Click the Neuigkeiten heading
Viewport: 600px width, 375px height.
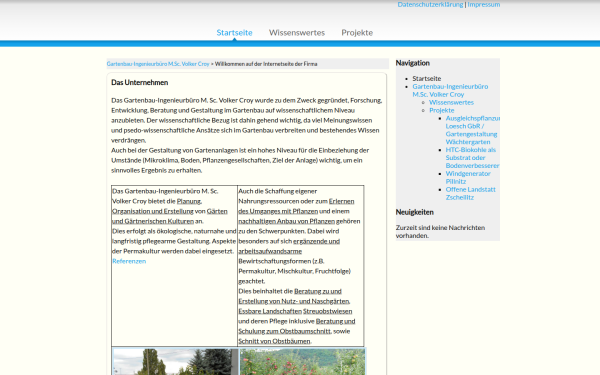[x=414, y=212]
